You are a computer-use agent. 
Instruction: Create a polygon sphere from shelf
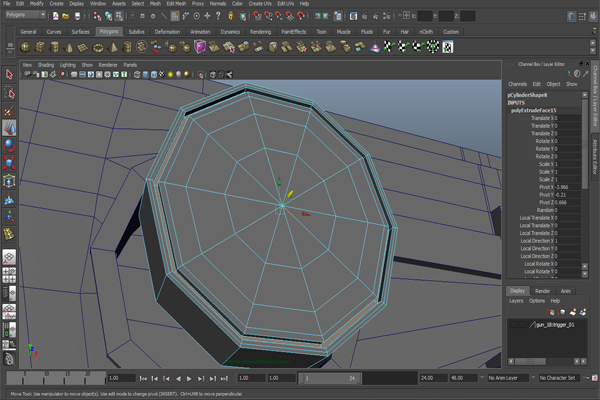25,47
